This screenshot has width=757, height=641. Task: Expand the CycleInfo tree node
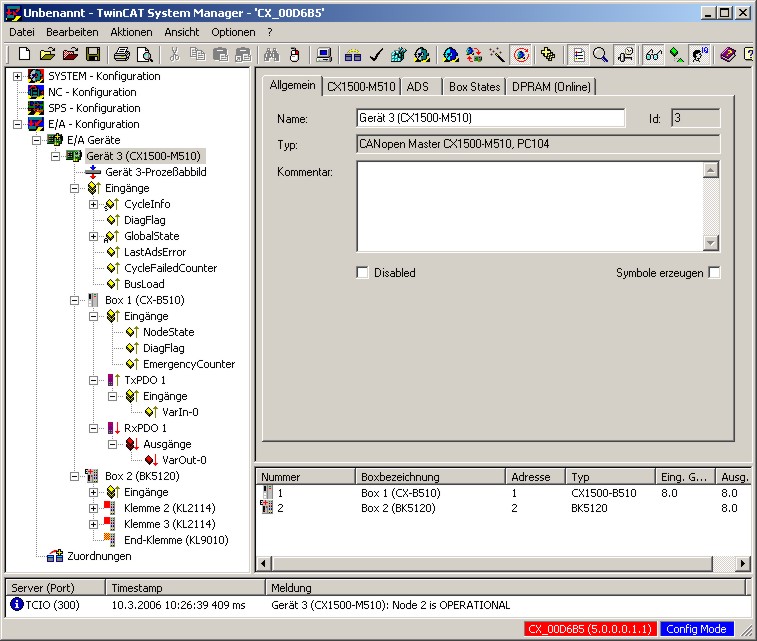(x=93, y=204)
